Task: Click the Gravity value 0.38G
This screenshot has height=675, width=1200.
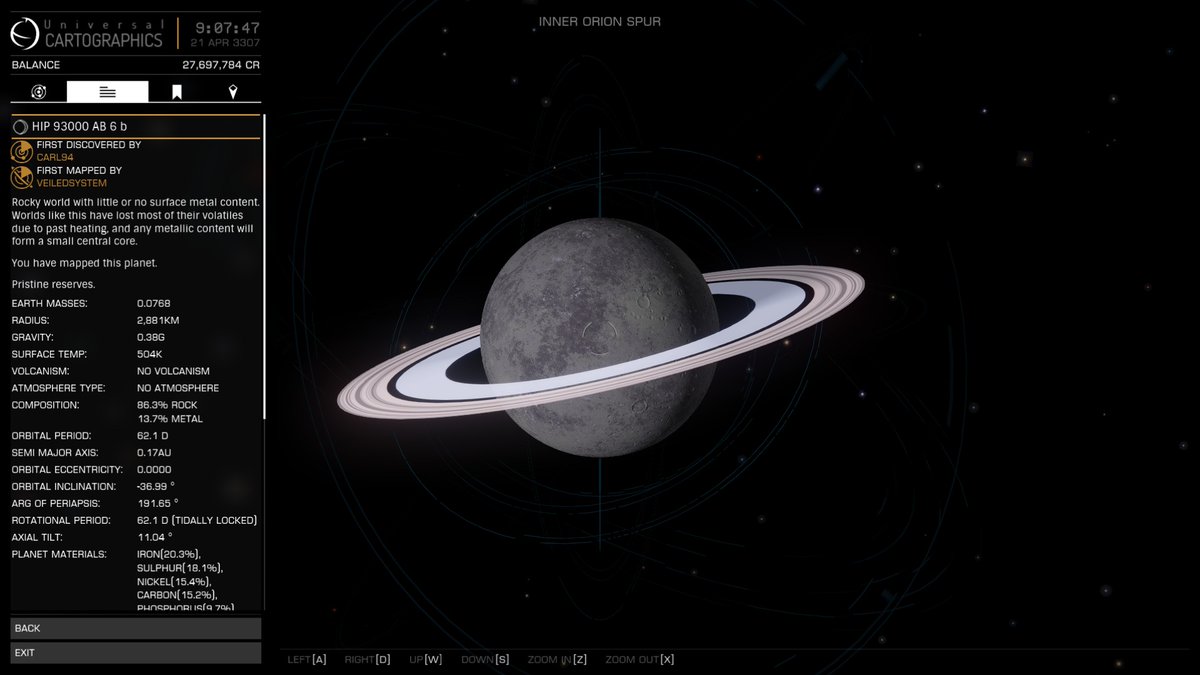Action: 151,337
